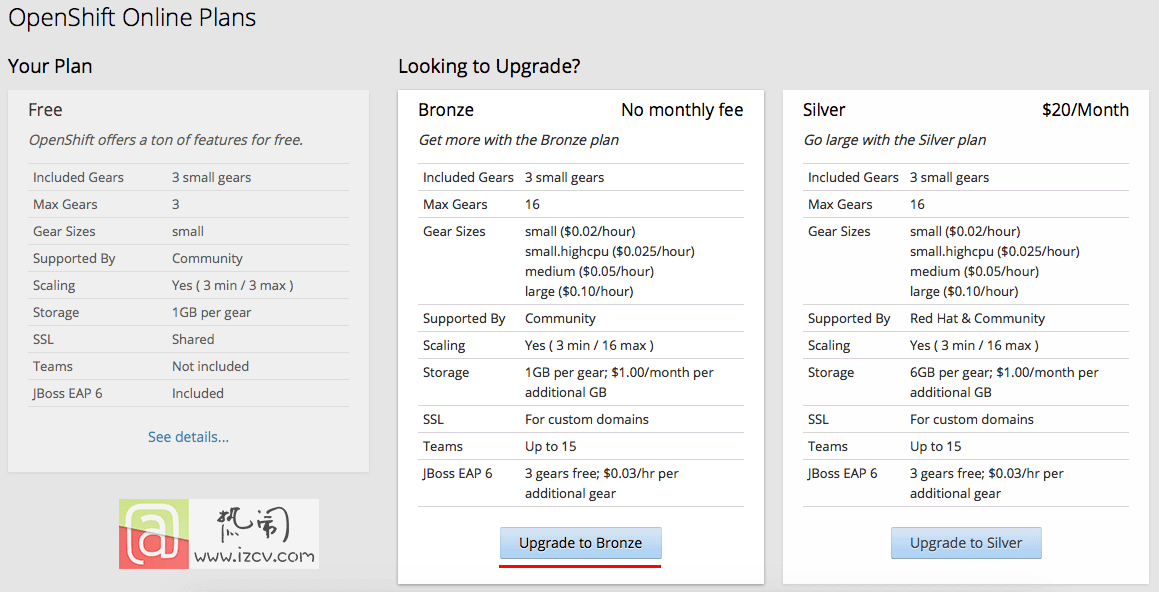Click the 'Looking to Upgrade?' heading
The width and height of the screenshot is (1159, 592).
(x=489, y=66)
